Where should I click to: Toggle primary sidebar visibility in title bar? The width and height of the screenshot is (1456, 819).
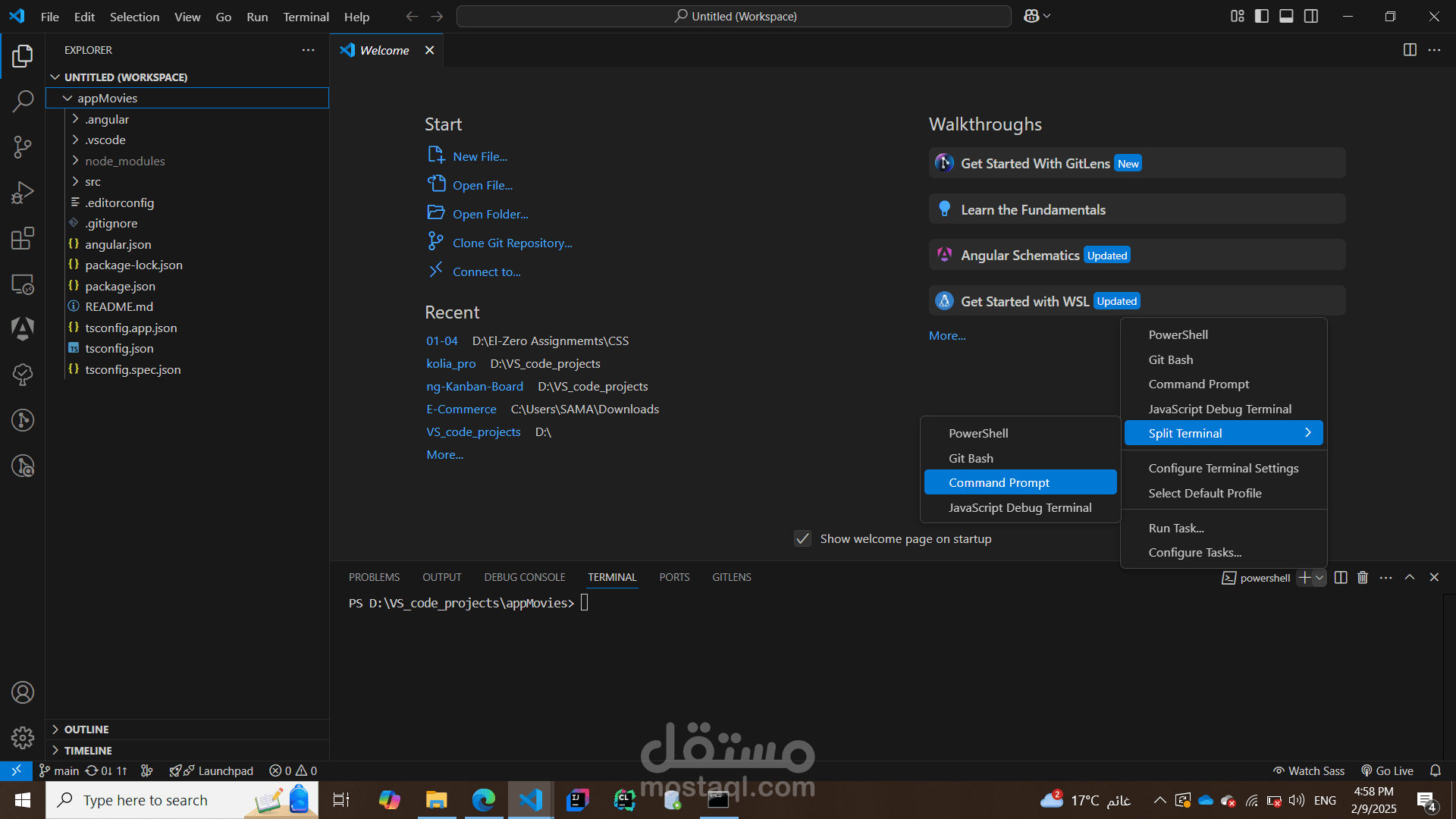(1262, 16)
